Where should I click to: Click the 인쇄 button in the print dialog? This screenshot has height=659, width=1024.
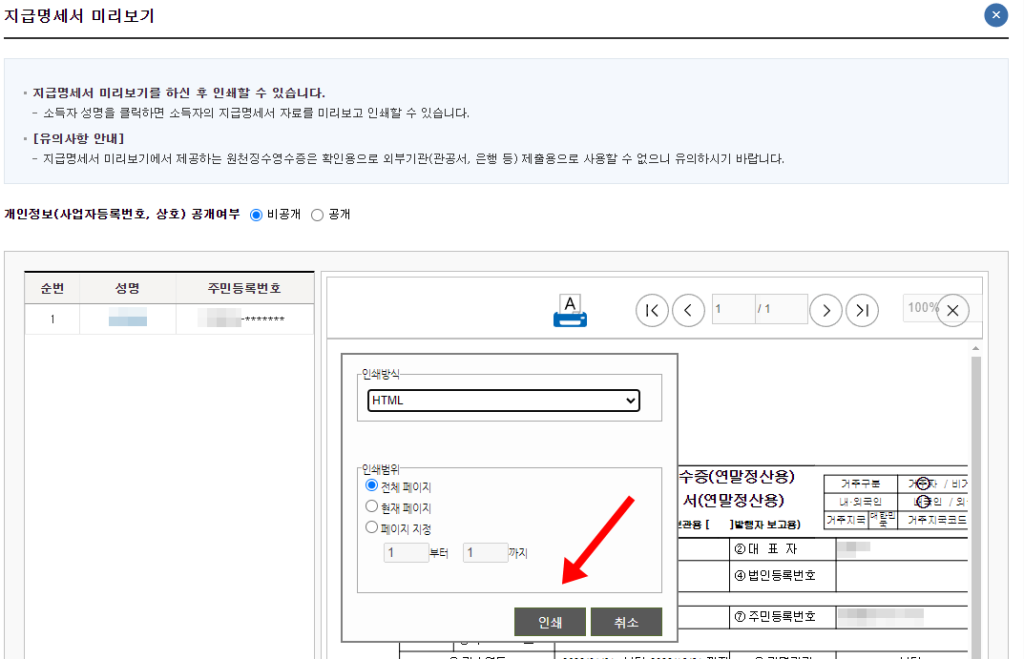pos(550,622)
